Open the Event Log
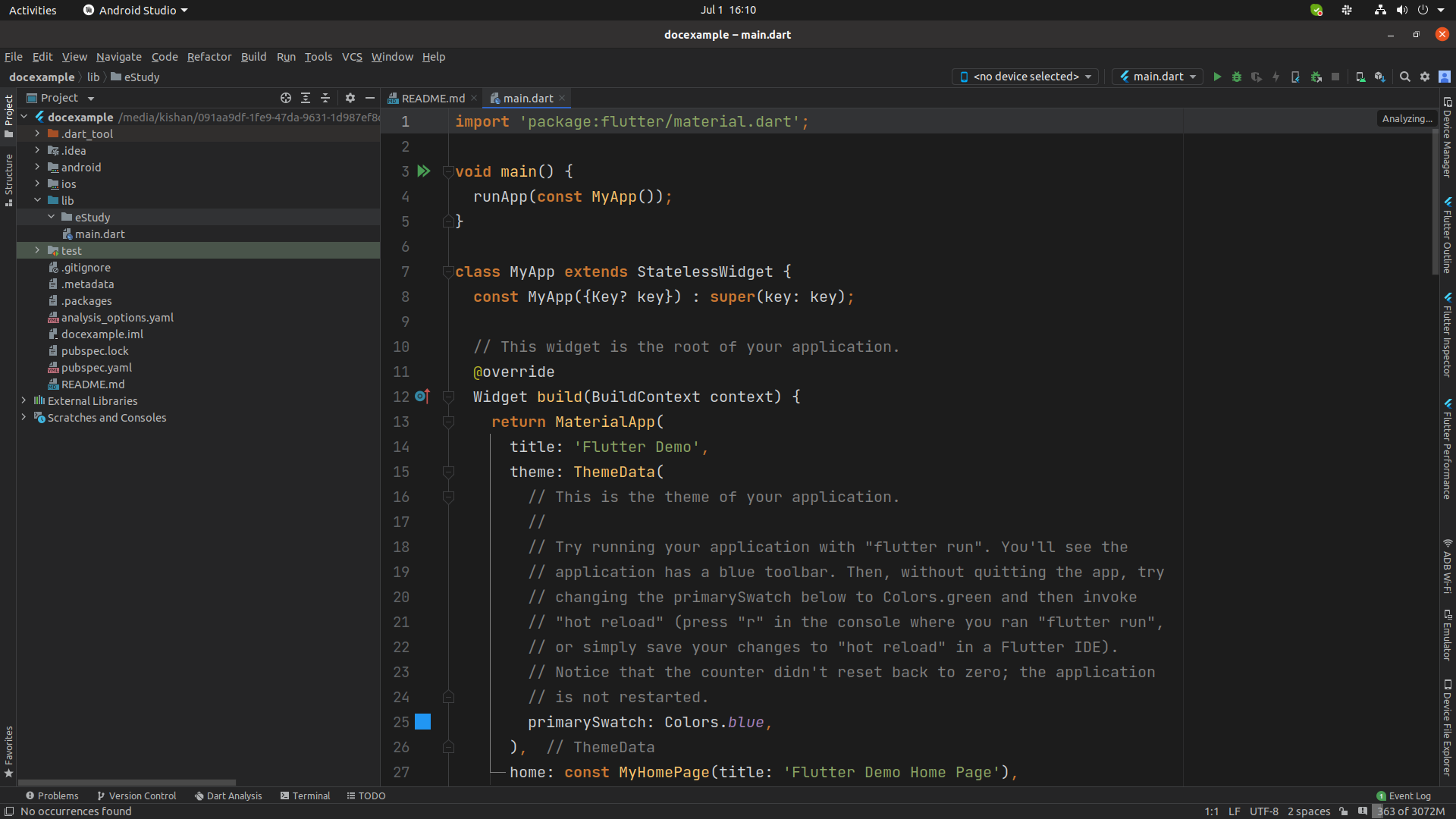 pyautogui.click(x=1404, y=795)
